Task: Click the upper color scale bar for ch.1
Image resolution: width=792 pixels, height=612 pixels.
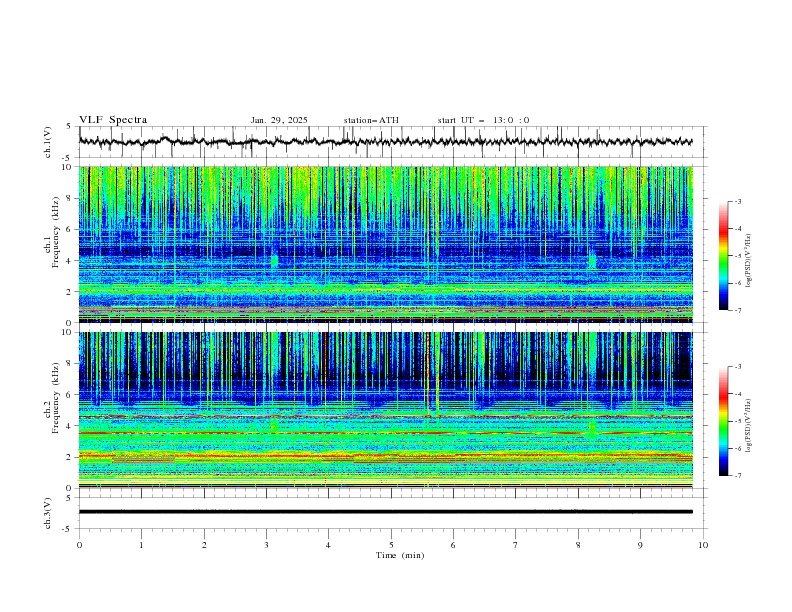Action: pos(723,256)
